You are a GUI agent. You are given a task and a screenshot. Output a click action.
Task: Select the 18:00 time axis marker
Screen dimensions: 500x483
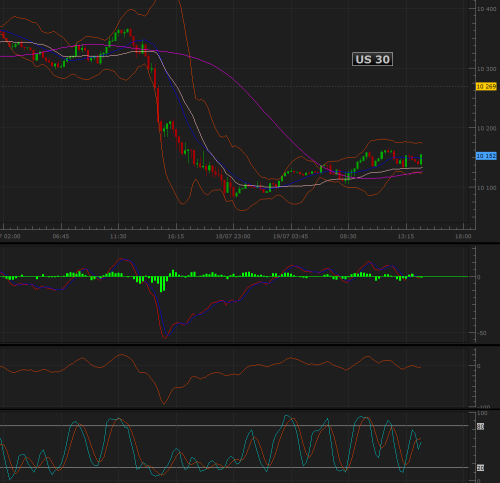click(x=463, y=236)
